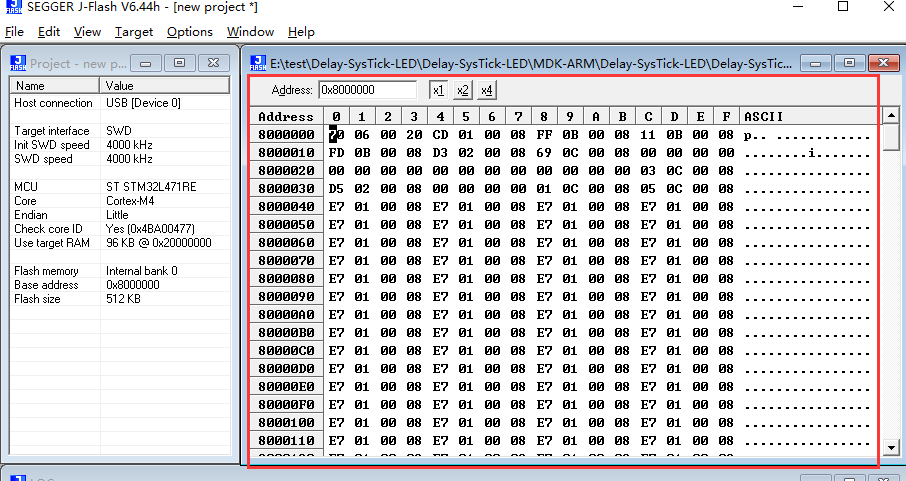The width and height of the screenshot is (906, 481).
Task: Open the View menu
Action: (x=87, y=32)
